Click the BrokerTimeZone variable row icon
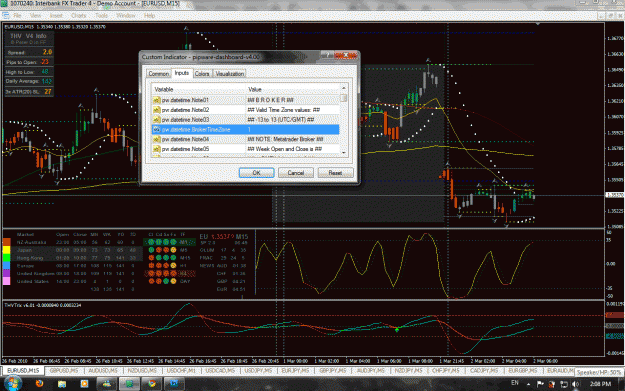The height and width of the screenshot is (391, 625). pos(157,130)
